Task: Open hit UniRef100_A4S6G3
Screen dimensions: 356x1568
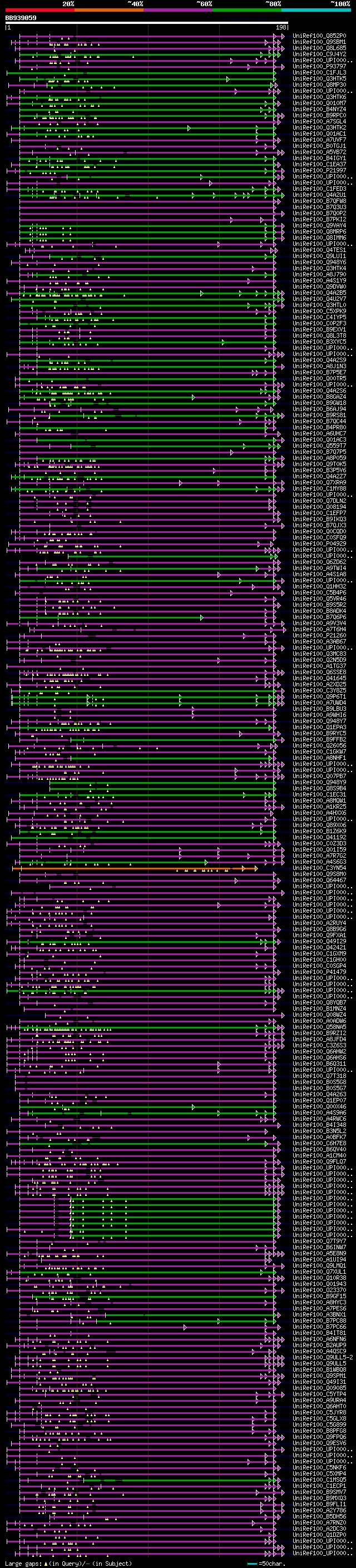Action: (x=319, y=862)
